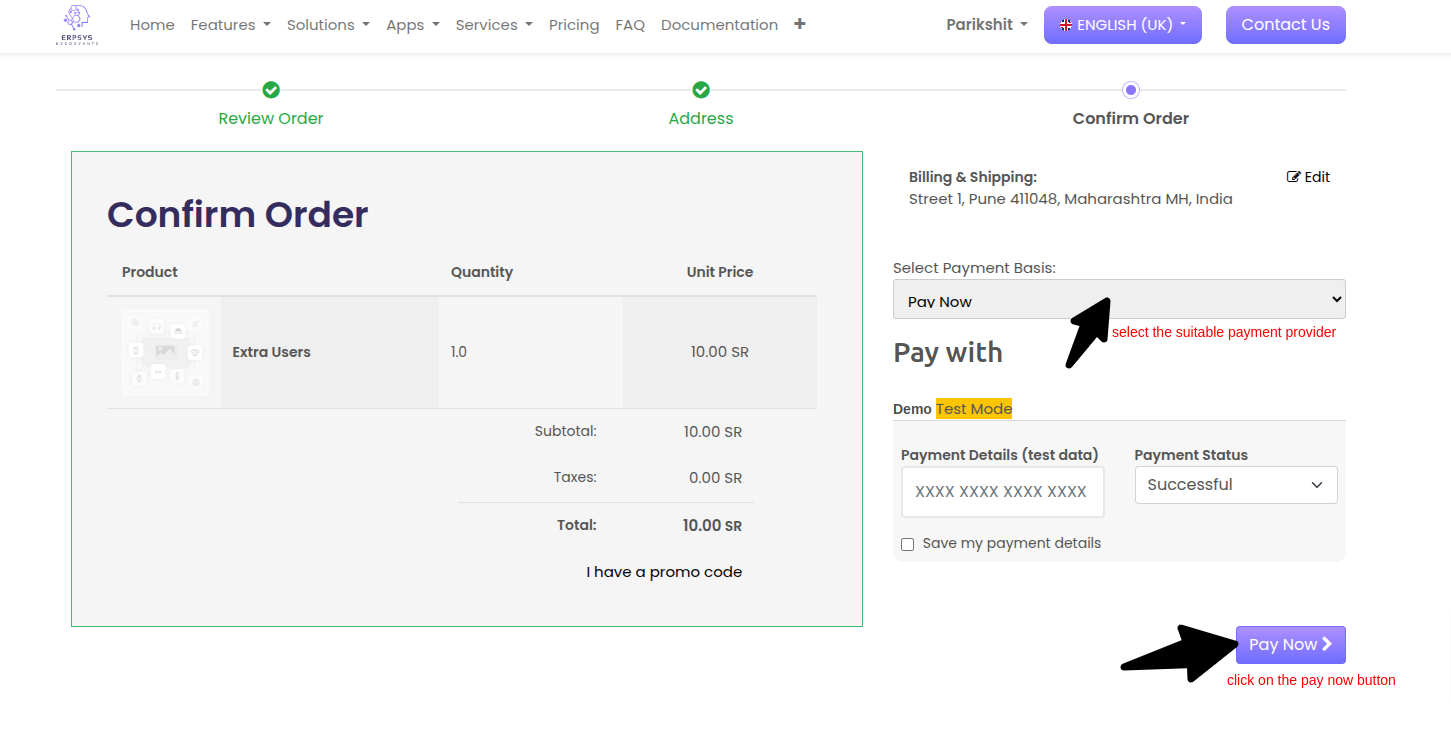This screenshot has width=1451, height=729.
Task: Go to the Pricing page
Action: (574, 25)
